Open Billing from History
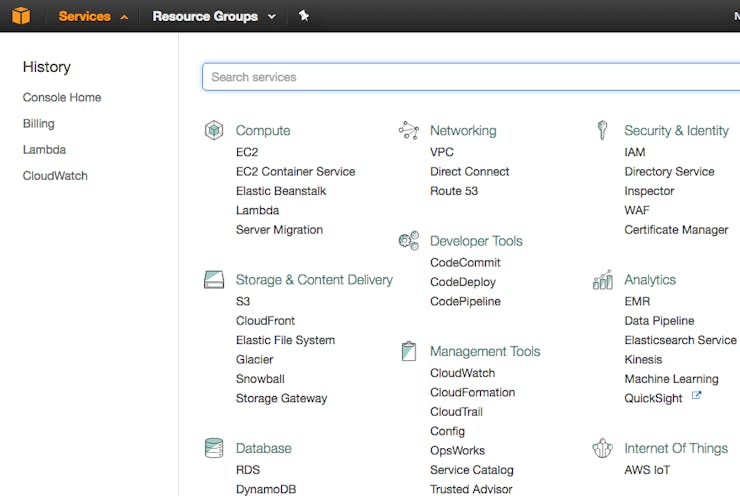The image size is (740, 496). tap(39, 124)
